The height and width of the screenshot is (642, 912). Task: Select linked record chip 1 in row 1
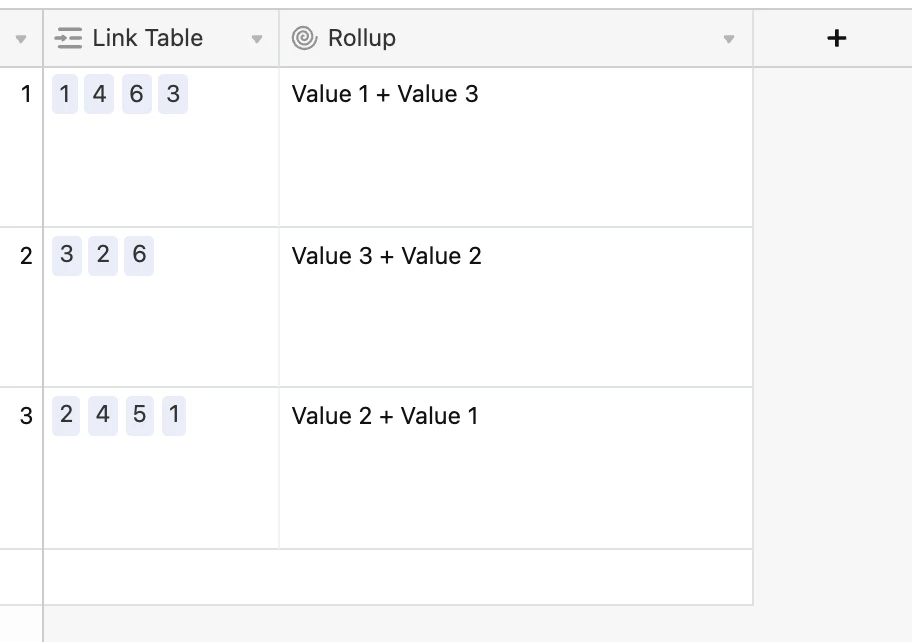(65, 94)
